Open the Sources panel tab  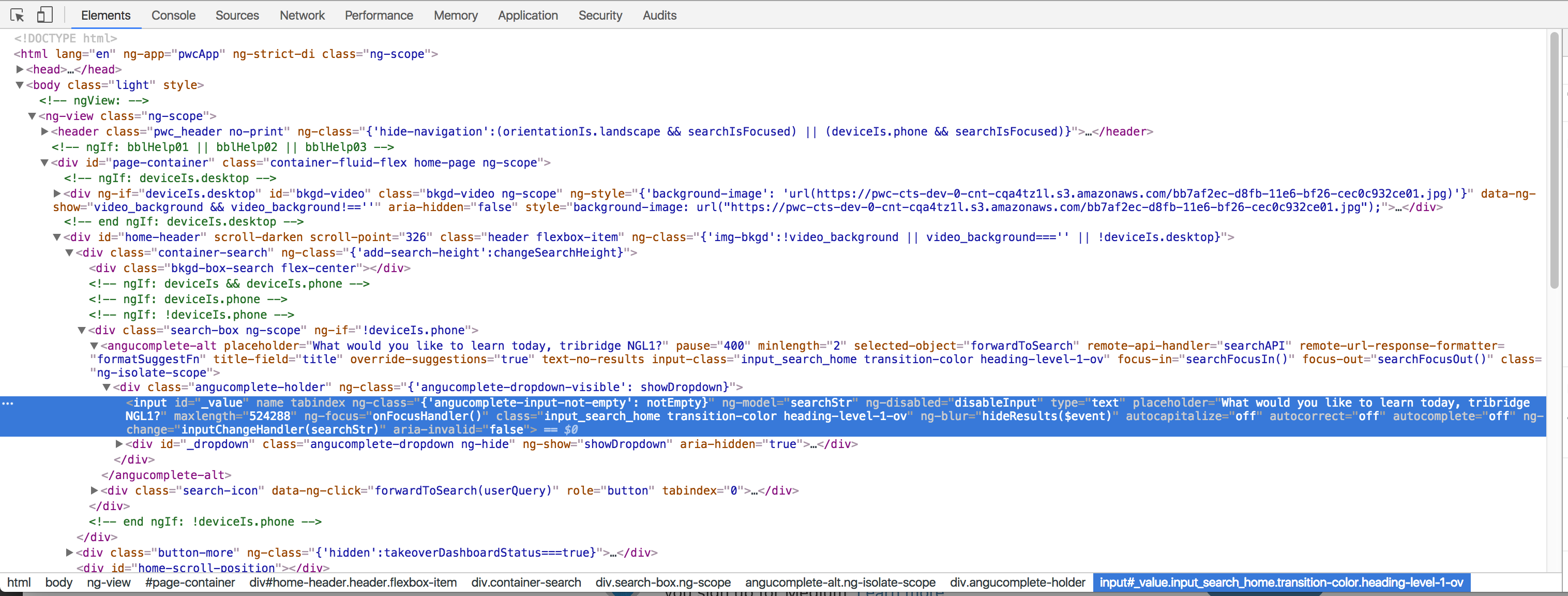click(x=237, y=15)
